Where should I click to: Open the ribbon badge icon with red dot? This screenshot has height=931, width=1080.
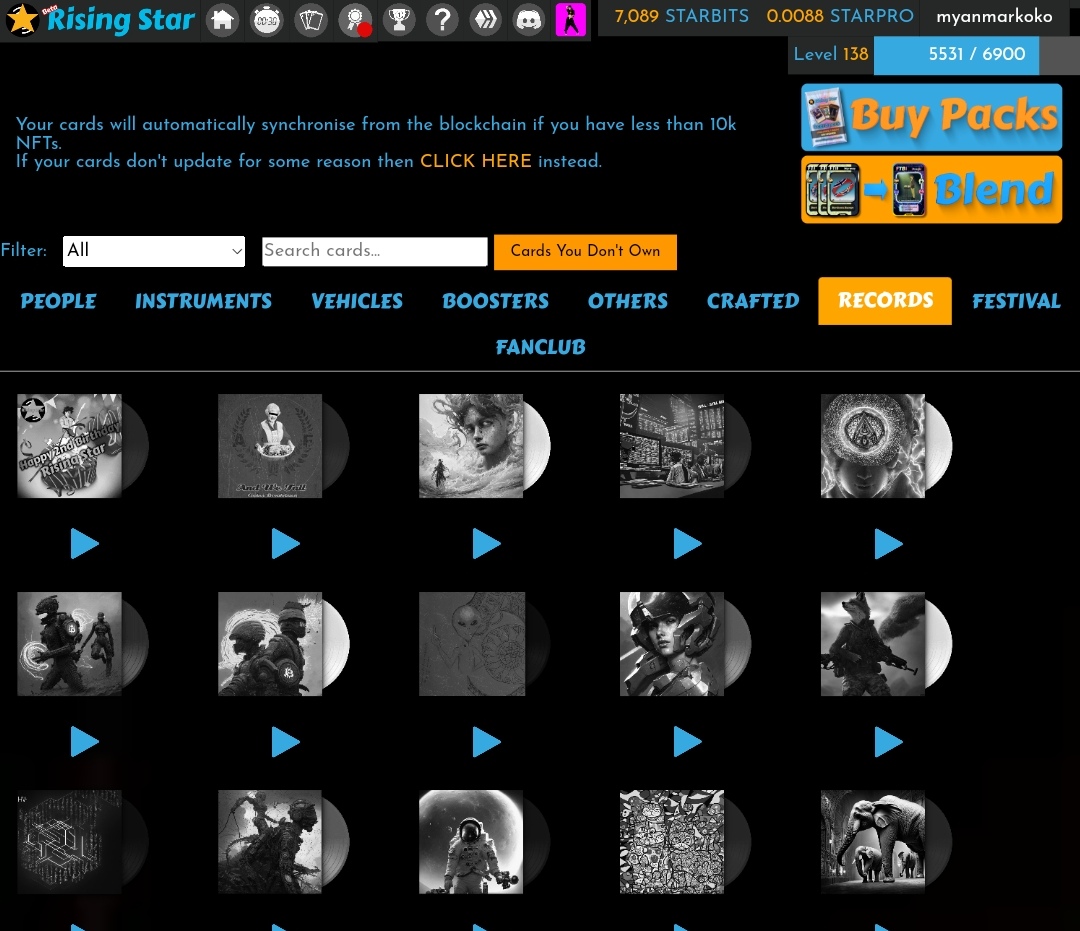coord(355,20)
